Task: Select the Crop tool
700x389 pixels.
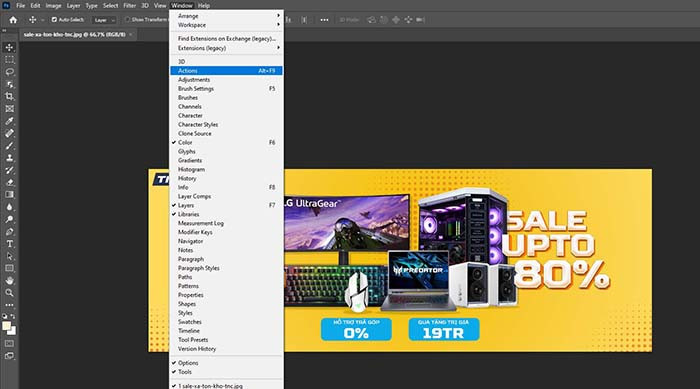Action: tap(9, 96)
